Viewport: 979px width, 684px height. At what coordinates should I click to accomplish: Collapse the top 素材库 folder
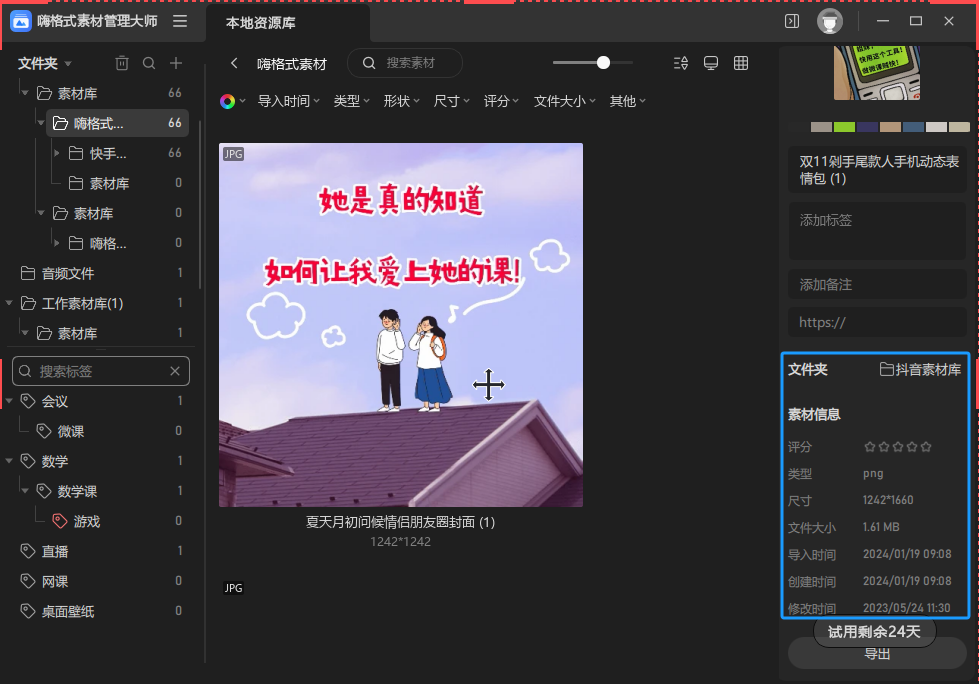[25, 93]
